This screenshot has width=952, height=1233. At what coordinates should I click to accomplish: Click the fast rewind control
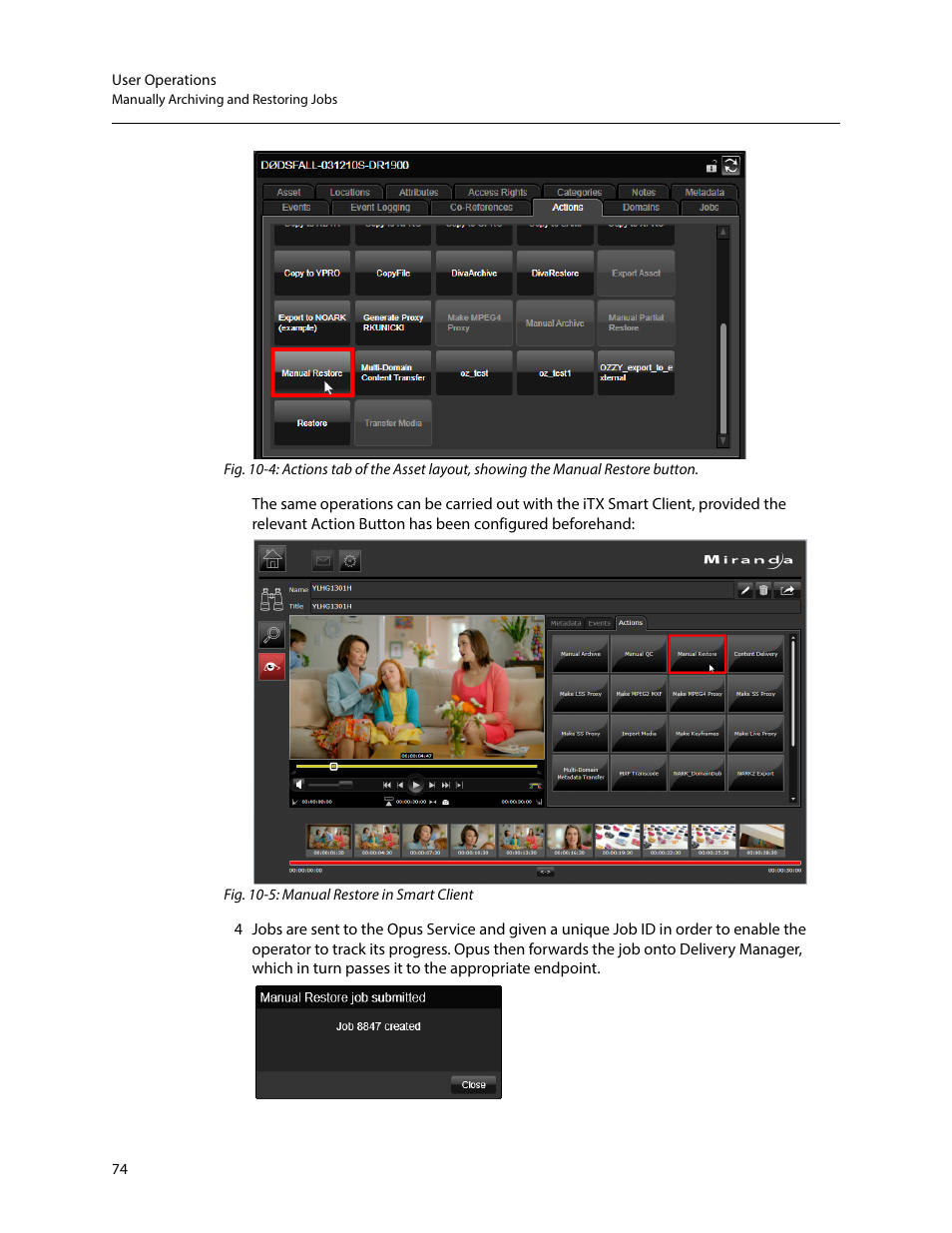pyautogui.click(x=387, y=785)
